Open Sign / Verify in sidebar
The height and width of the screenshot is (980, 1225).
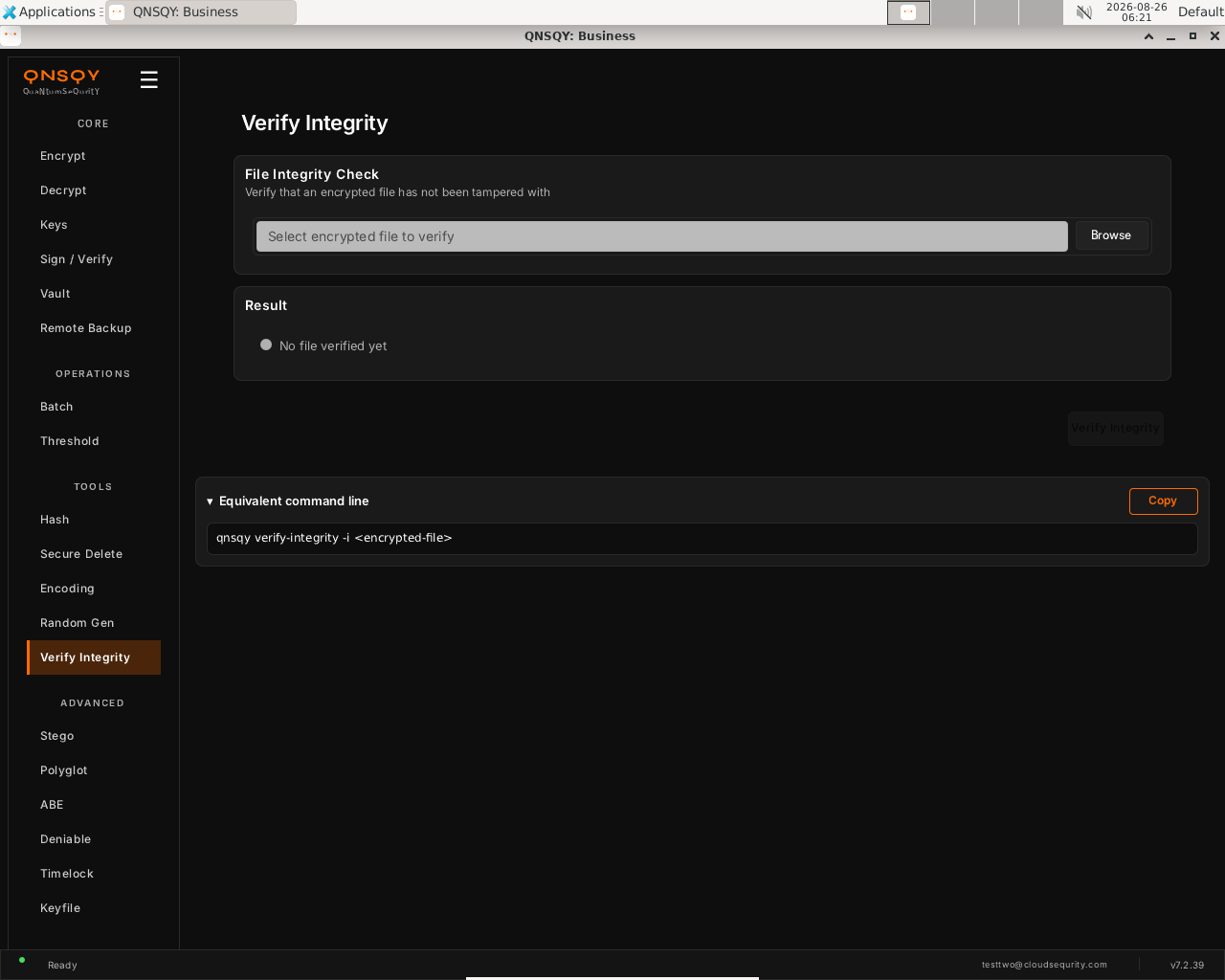point(94,259)
